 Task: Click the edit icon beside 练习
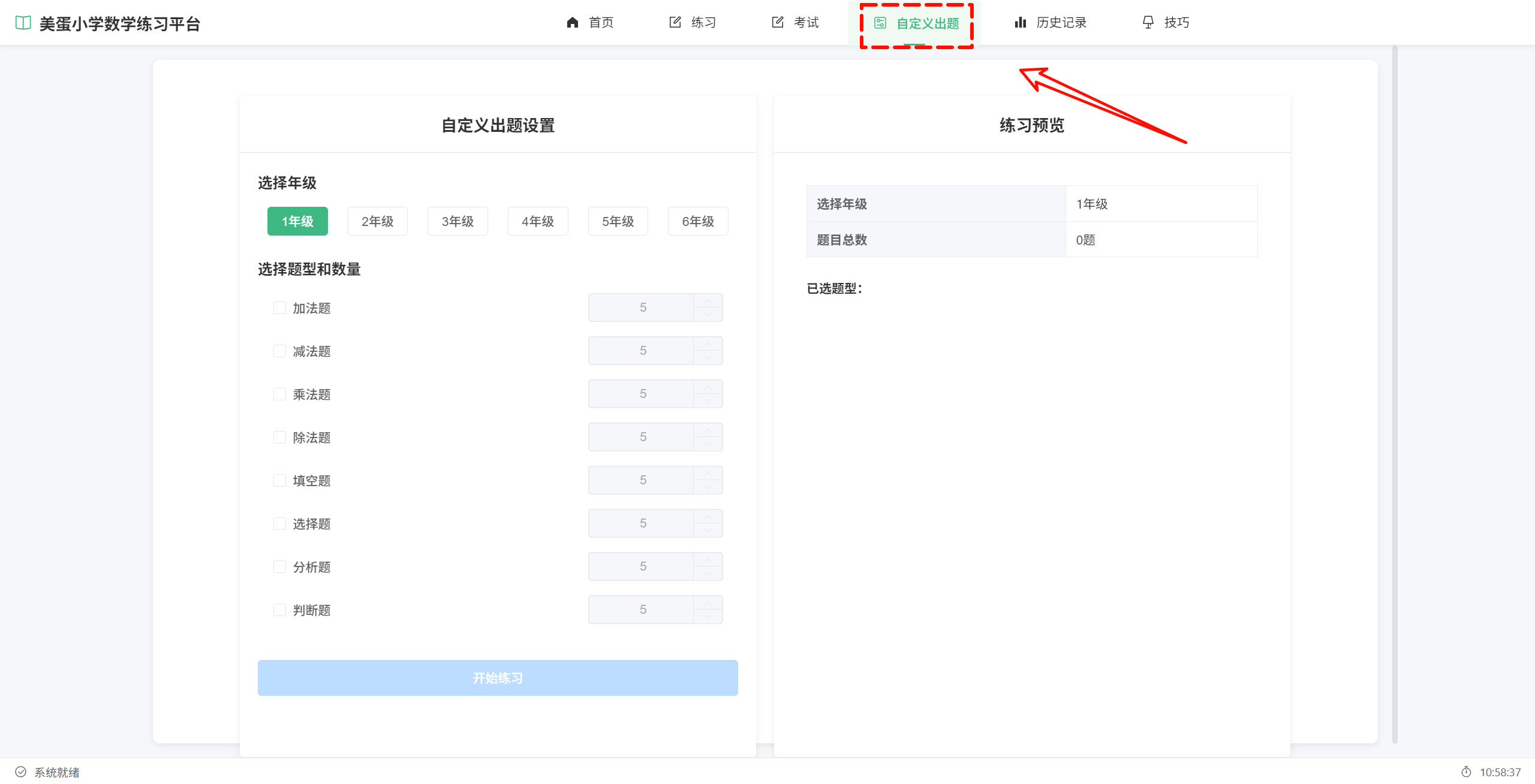point(675,23)
